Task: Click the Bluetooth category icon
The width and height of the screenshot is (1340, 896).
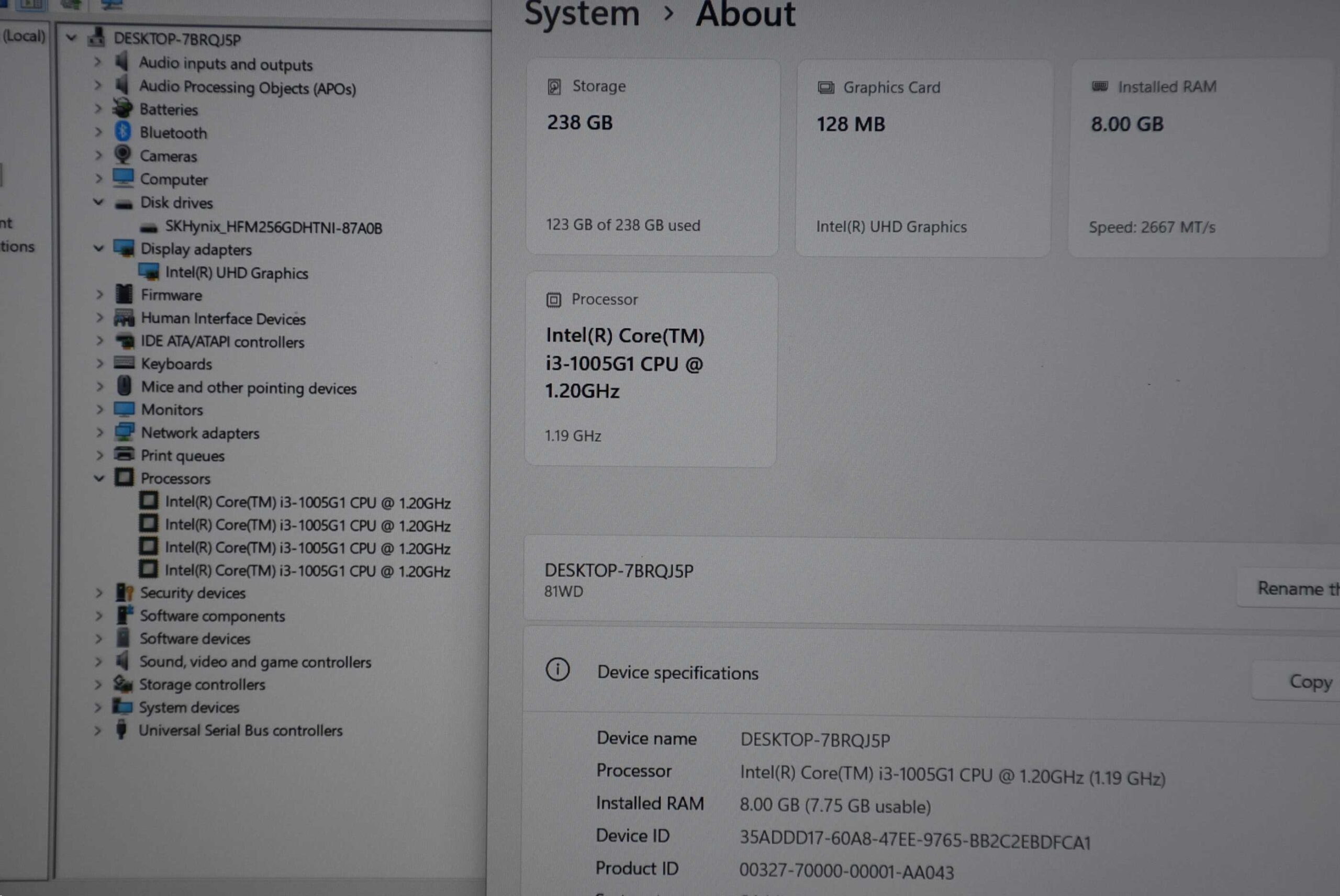Action: pyautogui.click(x=122, y=132)
